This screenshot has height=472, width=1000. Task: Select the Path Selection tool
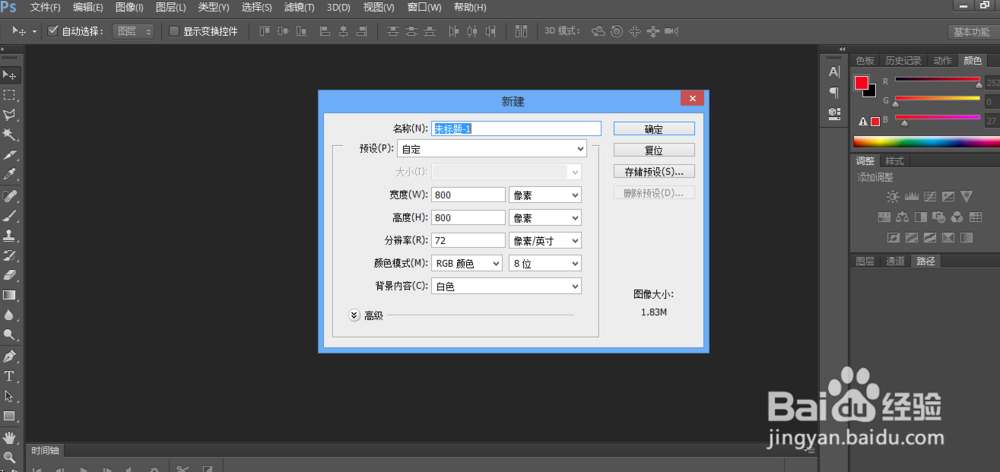pos(10,395)
